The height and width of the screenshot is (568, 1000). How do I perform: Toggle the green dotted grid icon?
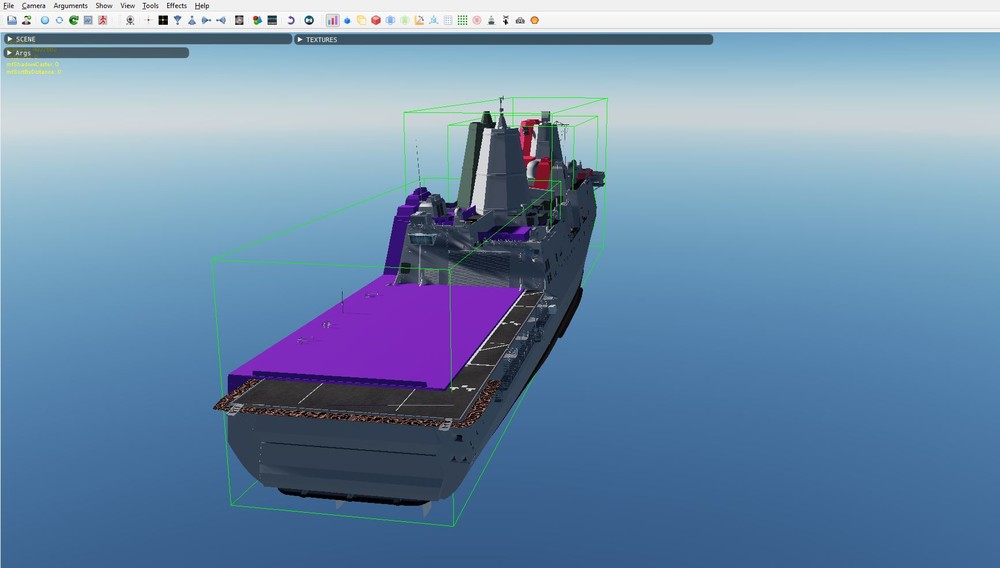(x=462, y=20)
